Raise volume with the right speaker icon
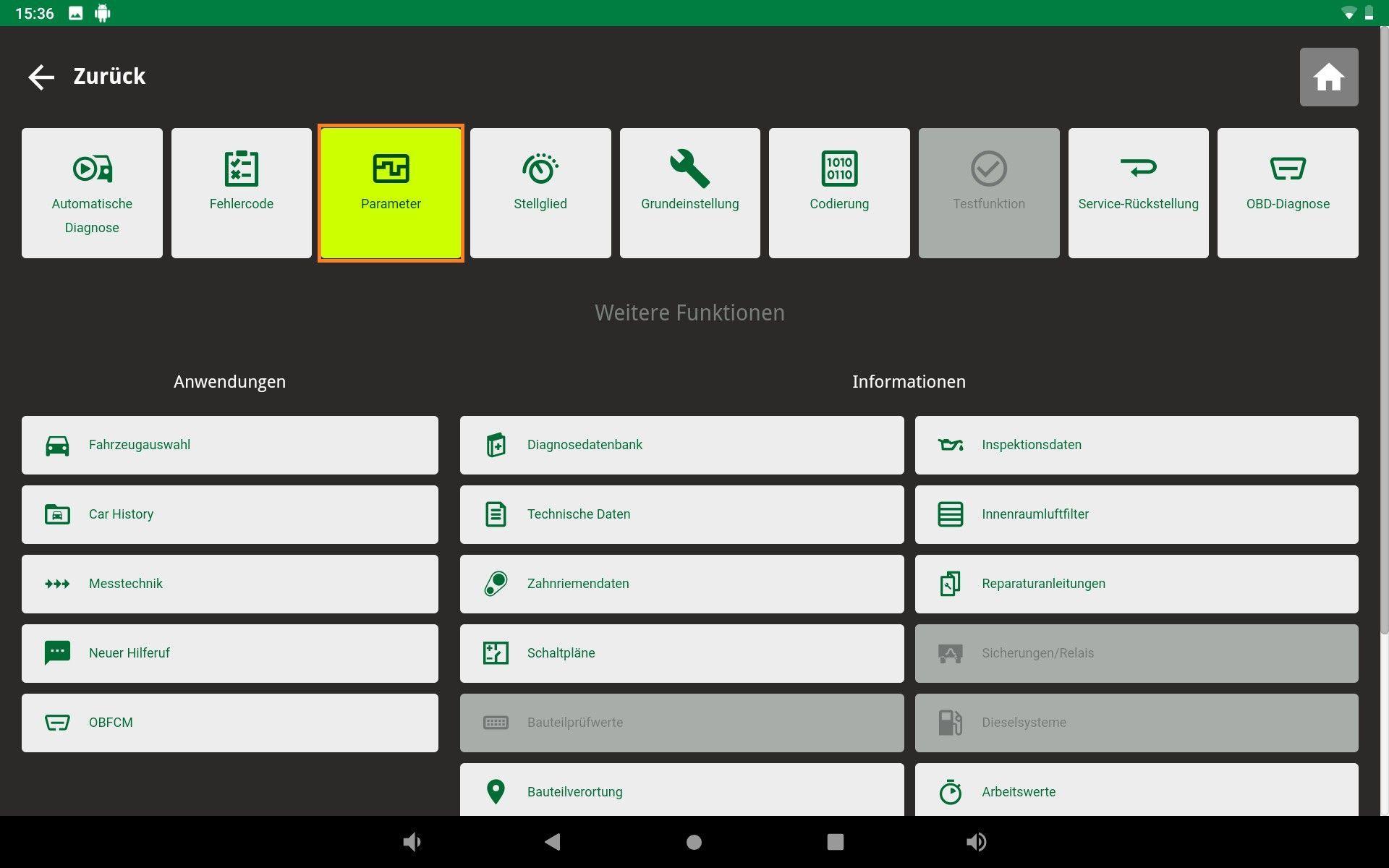1389x868 pixels. coord(976,842)
